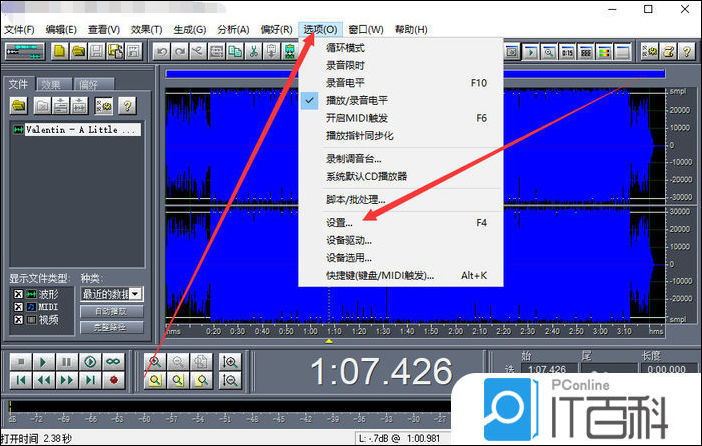702x446 pixels.
Task: Choose the 脚本/批处理... menu entry
Action: [401, 199]
